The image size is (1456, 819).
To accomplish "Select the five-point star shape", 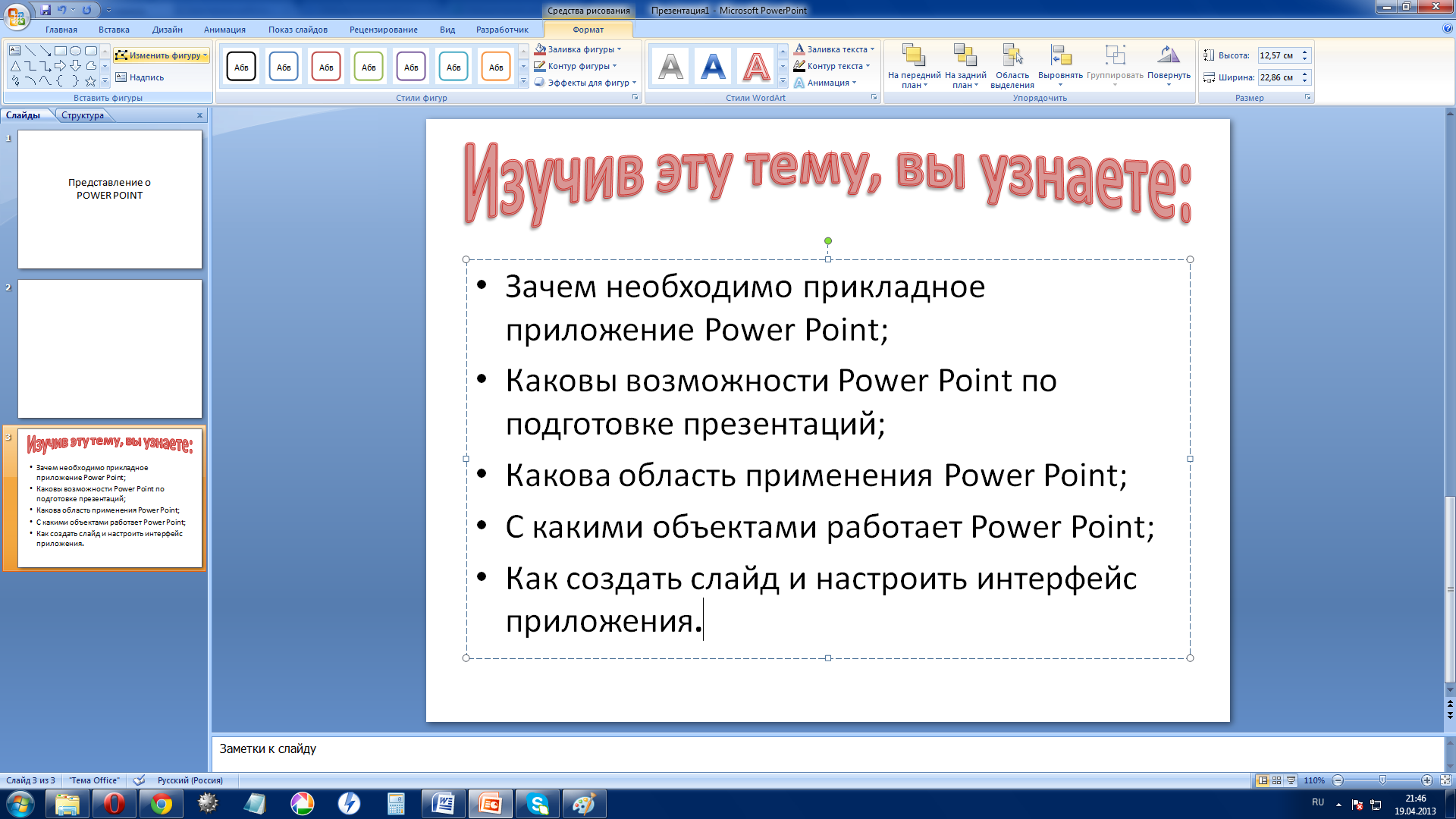I will (91, 81).
